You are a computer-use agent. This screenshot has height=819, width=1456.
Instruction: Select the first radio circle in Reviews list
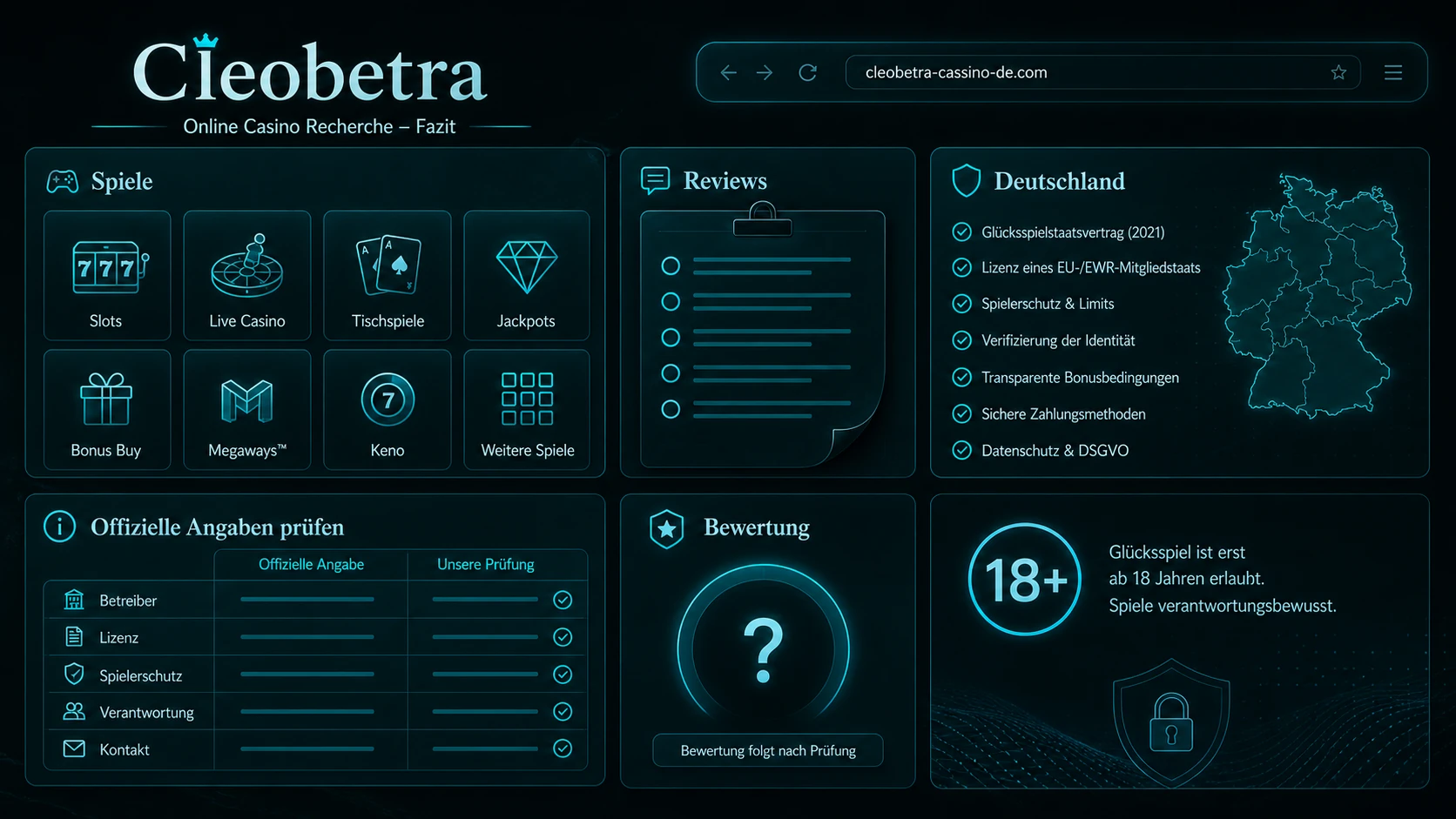tap(671, 265)
